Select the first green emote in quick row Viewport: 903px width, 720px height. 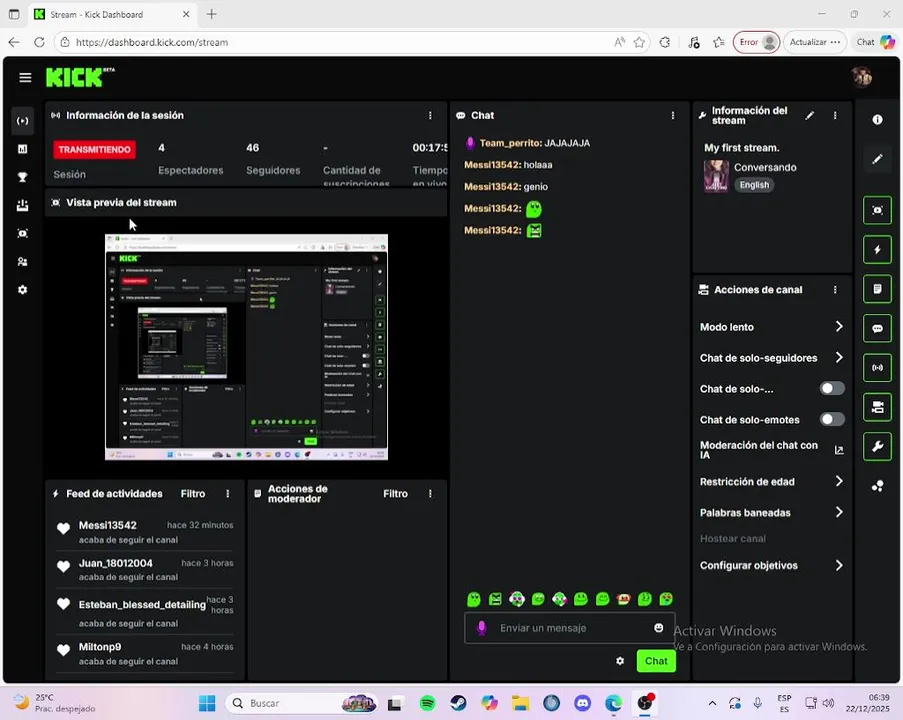(x=473, y=599)
